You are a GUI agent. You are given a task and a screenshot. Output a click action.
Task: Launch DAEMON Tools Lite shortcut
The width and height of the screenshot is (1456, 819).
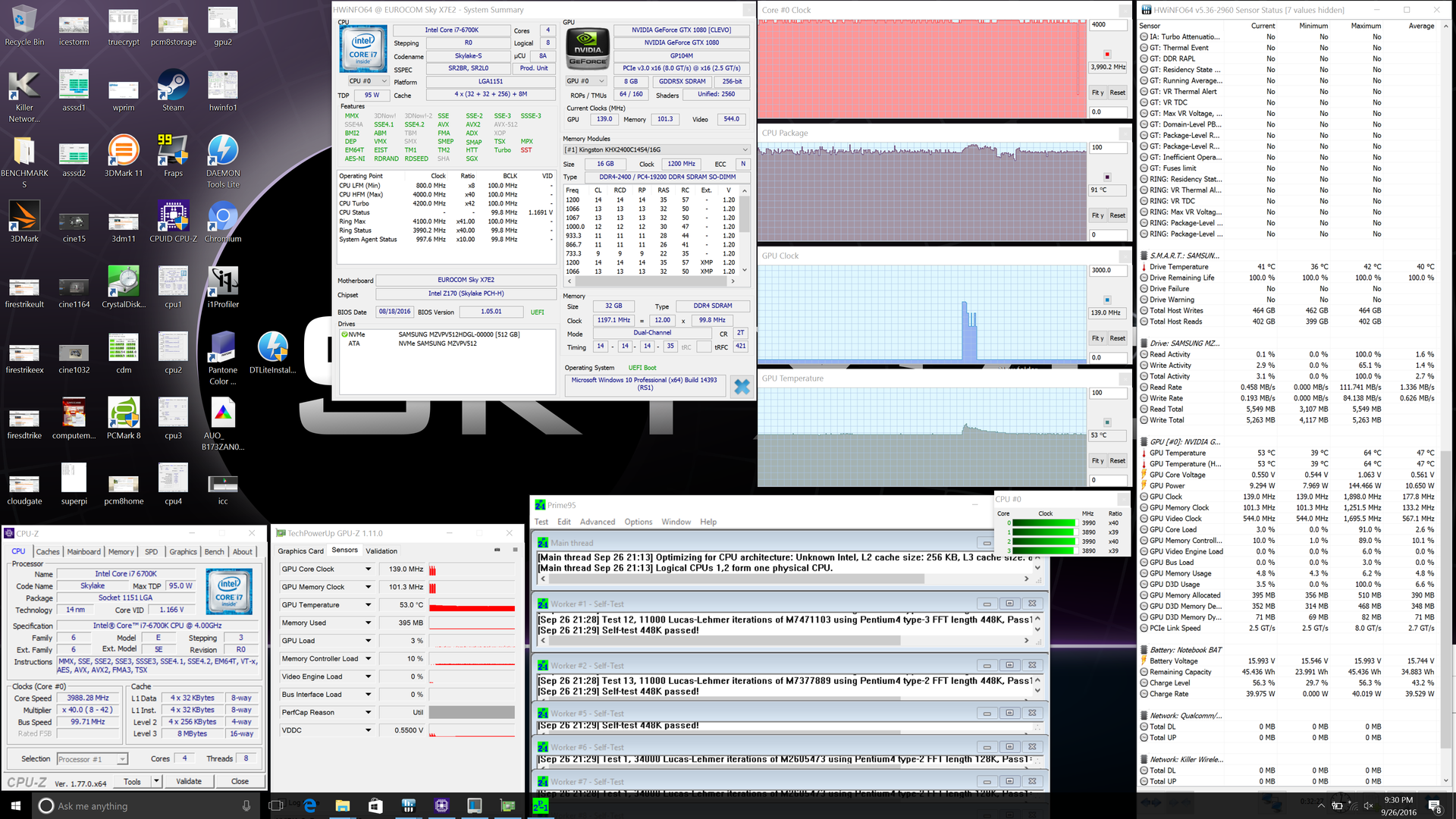223,162
